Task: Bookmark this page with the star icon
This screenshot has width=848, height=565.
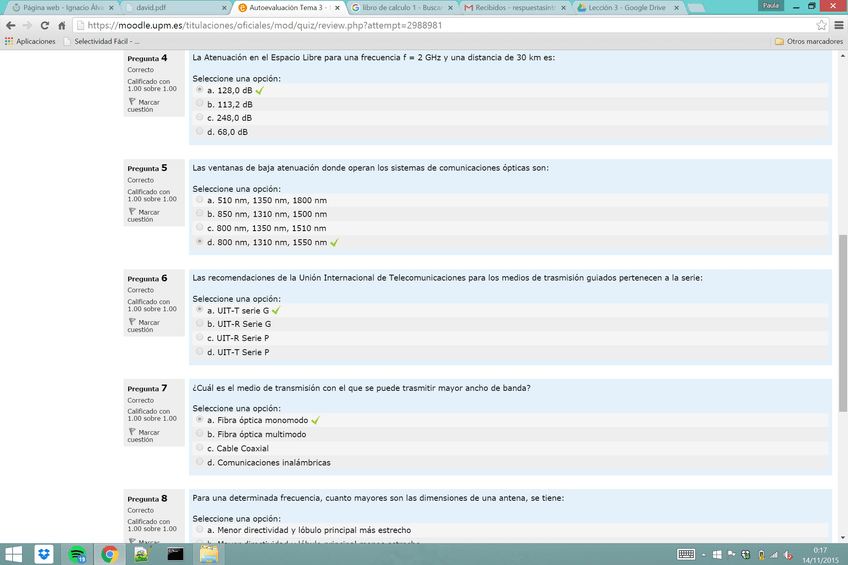Action: [821, 25]
